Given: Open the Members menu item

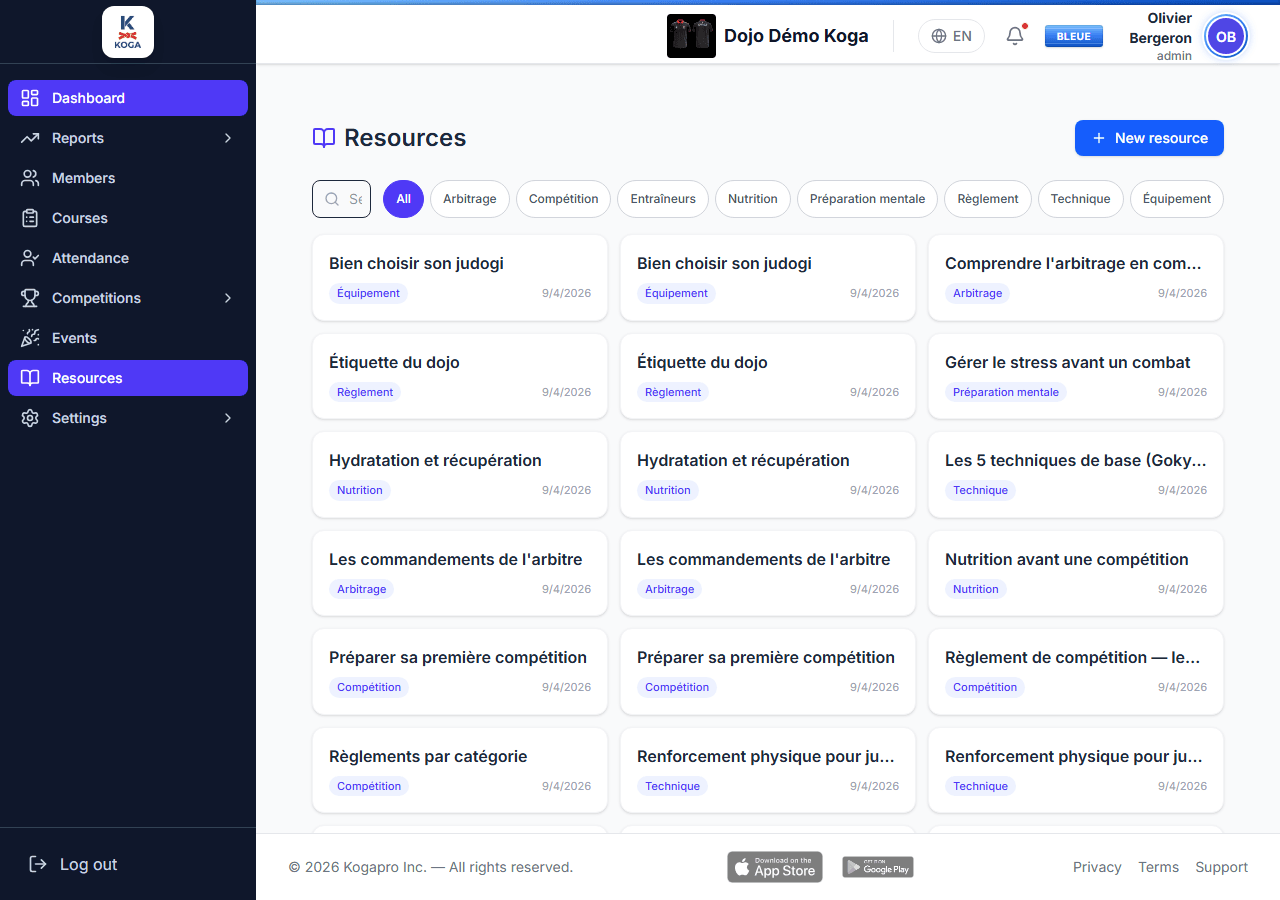Looking at the screenshot, I should (x=128, y=178).
